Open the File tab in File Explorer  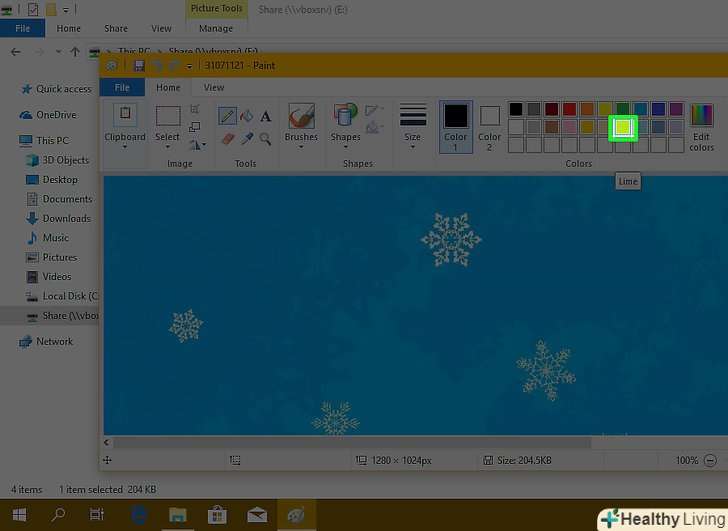(x=22, y=28)
